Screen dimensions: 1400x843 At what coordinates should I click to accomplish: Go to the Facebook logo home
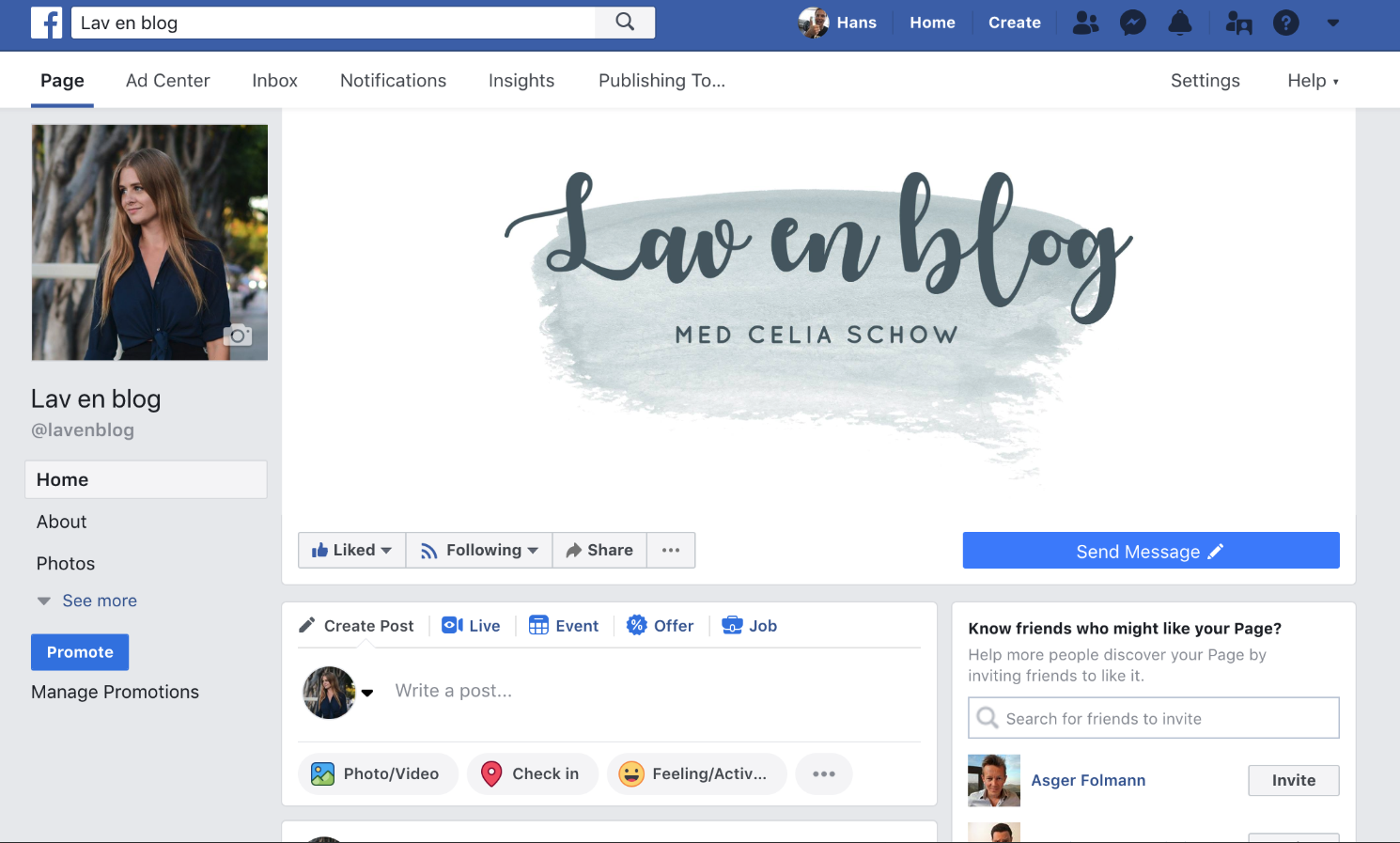tap(46, 23)
